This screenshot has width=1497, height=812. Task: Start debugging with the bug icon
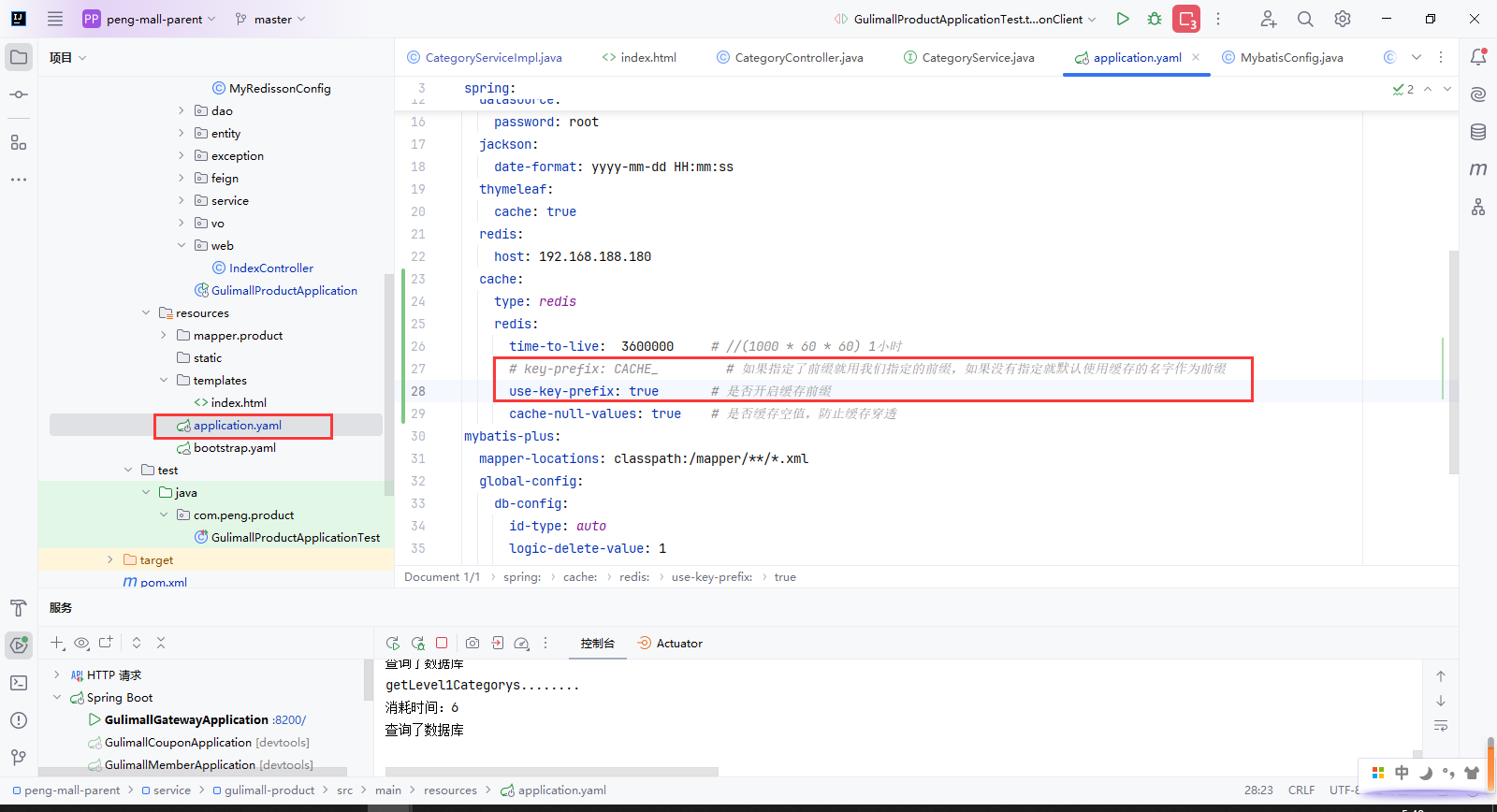1155,19
